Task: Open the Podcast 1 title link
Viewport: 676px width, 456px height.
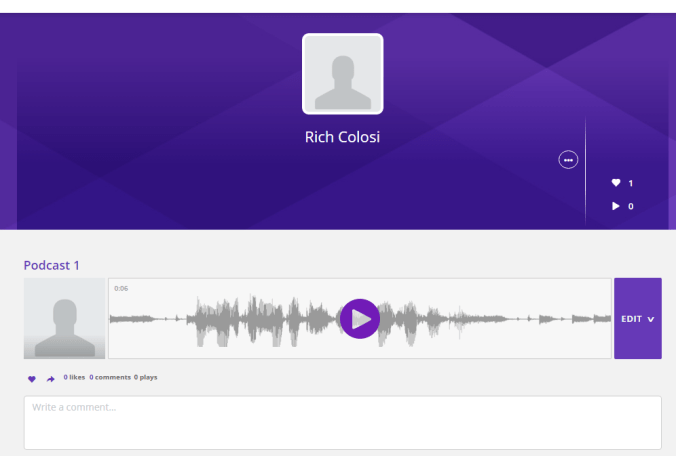Action: pos(52,265)
